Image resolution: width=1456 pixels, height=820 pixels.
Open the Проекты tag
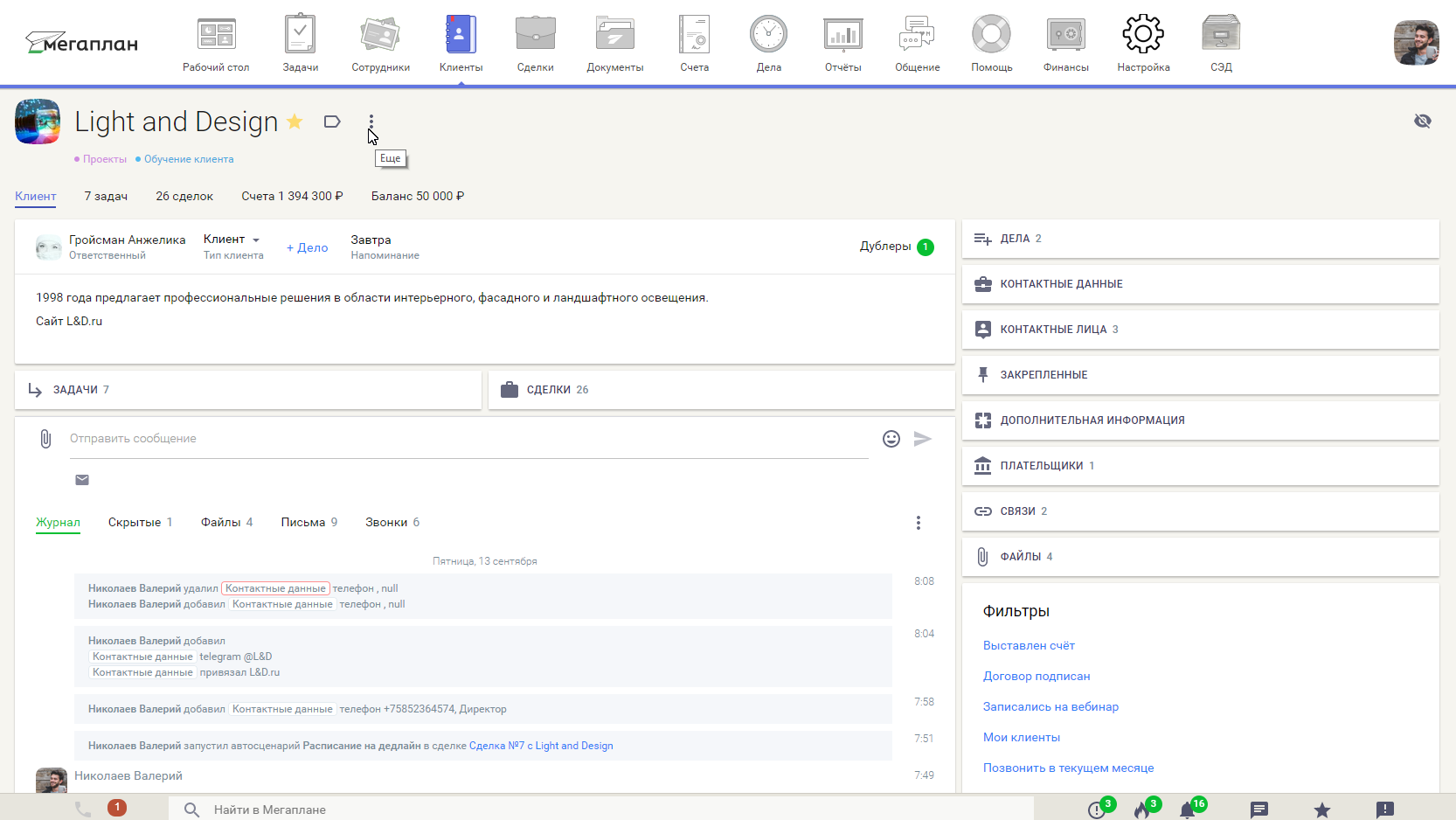click(105, 159)
